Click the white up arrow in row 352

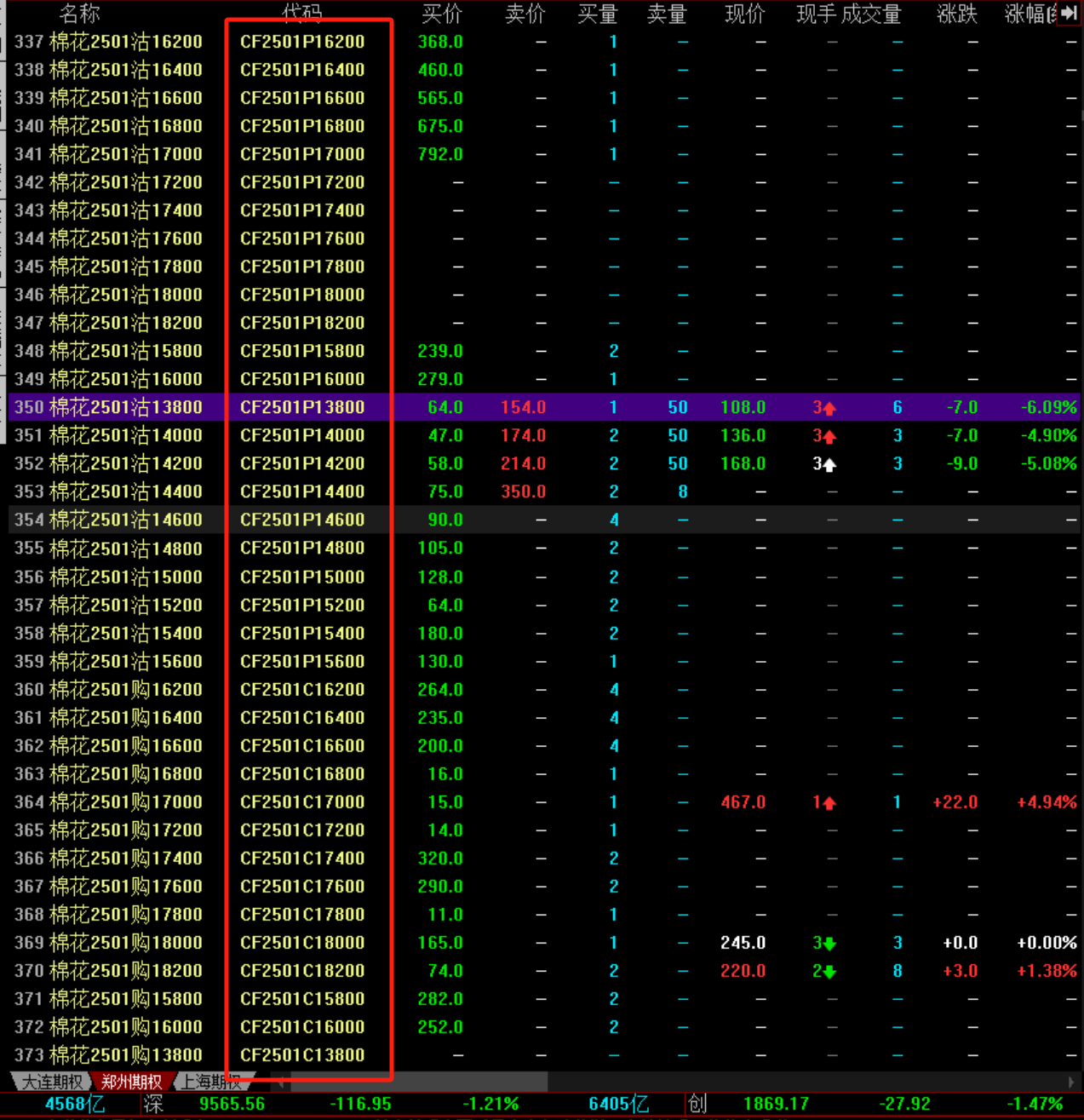pos(829,465)
